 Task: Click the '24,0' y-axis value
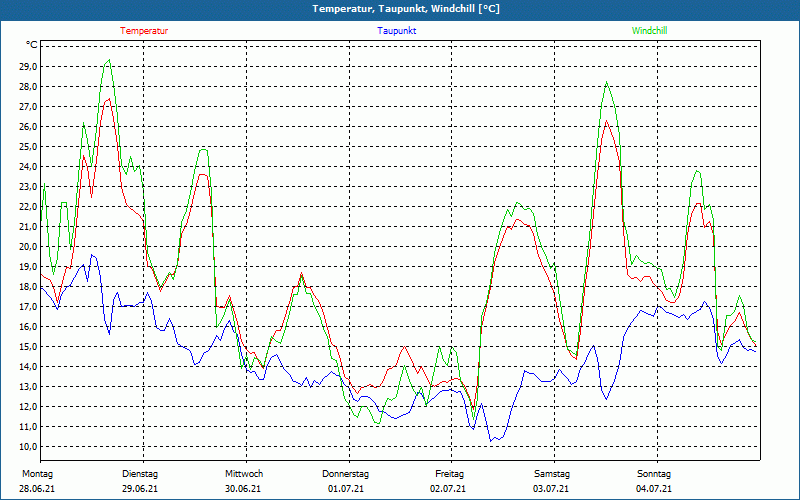pos(29,166)
